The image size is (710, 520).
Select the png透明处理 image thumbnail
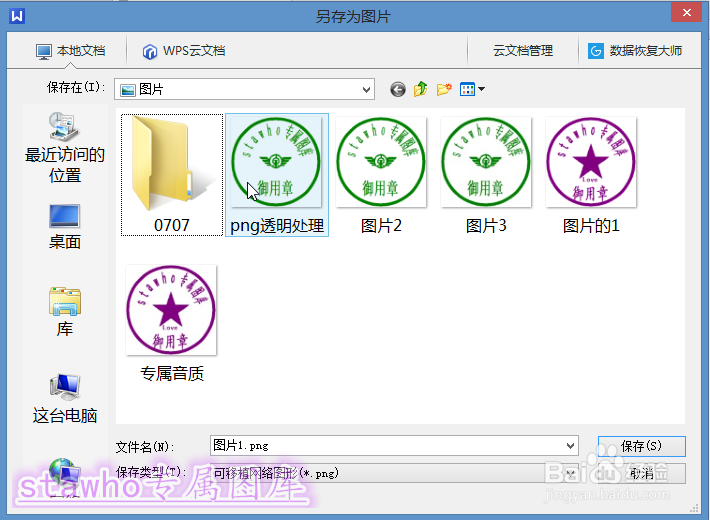[x=277, y=175]
